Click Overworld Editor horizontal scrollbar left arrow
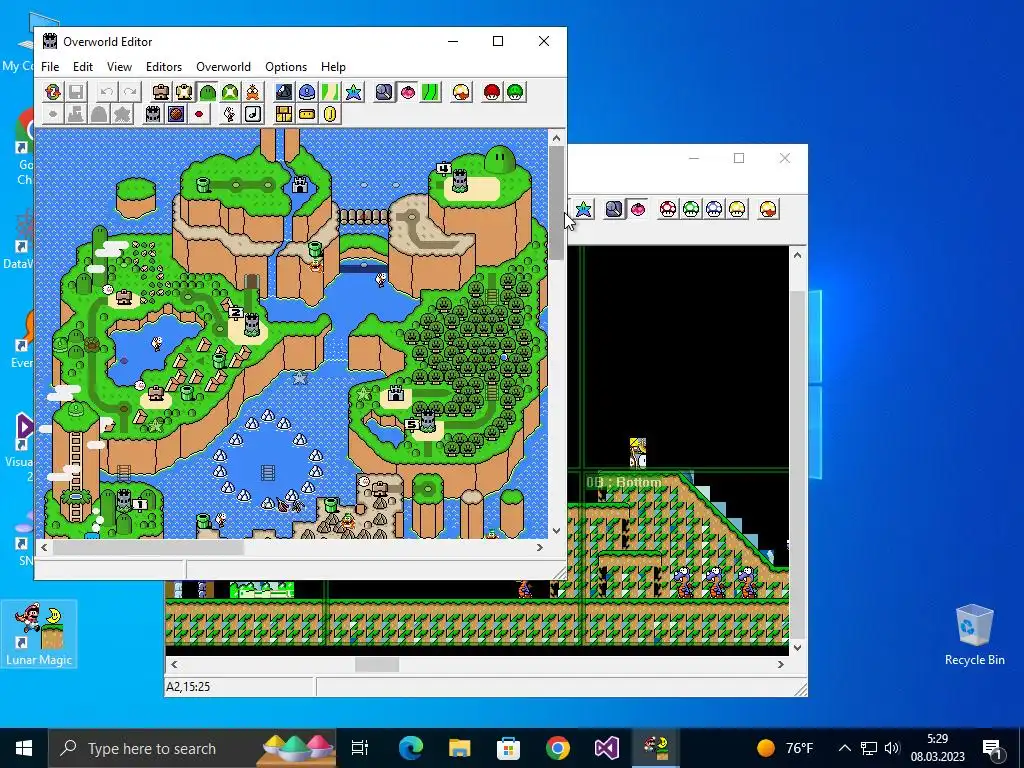This screenshot has width=1024, height=768. pos(44,547)
